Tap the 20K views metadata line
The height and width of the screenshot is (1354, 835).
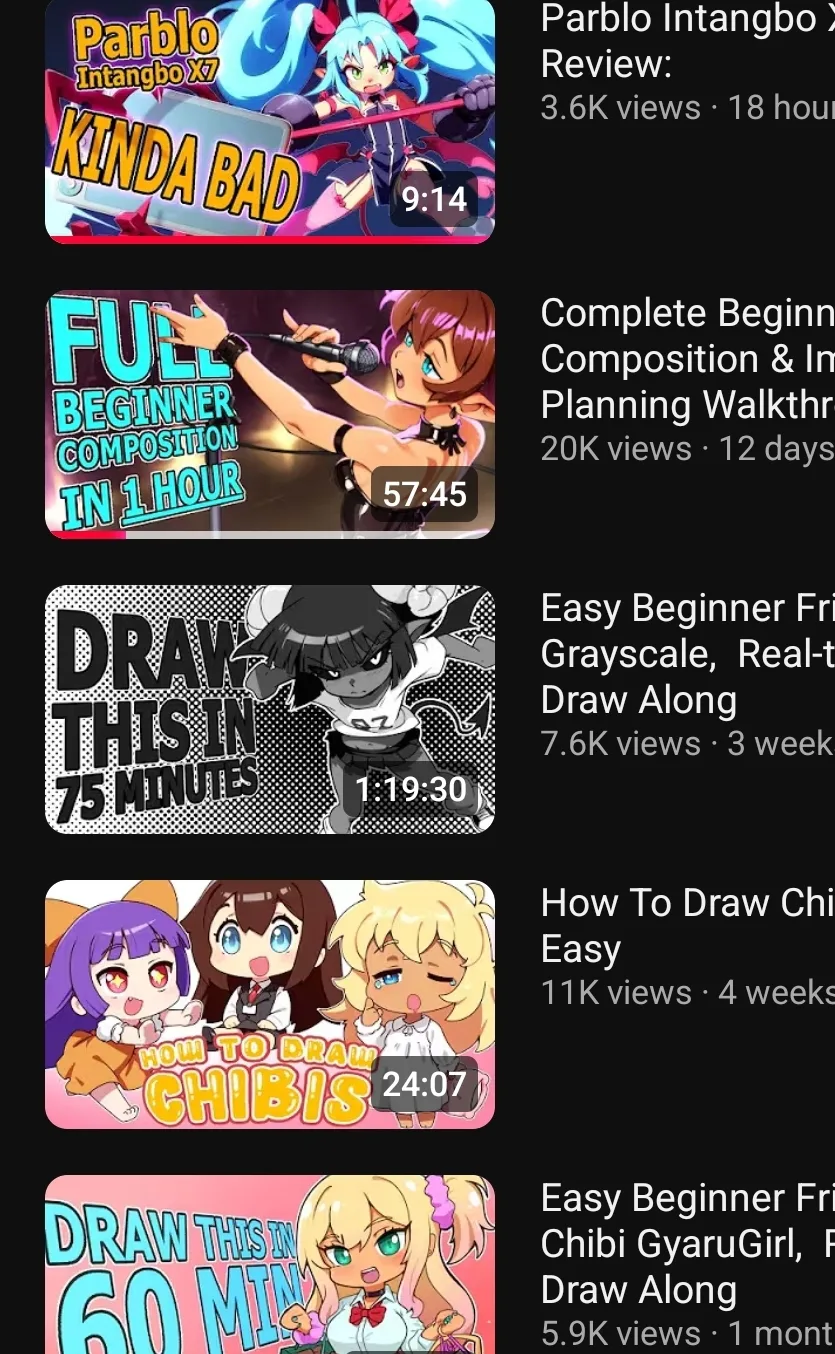point(688,448)
